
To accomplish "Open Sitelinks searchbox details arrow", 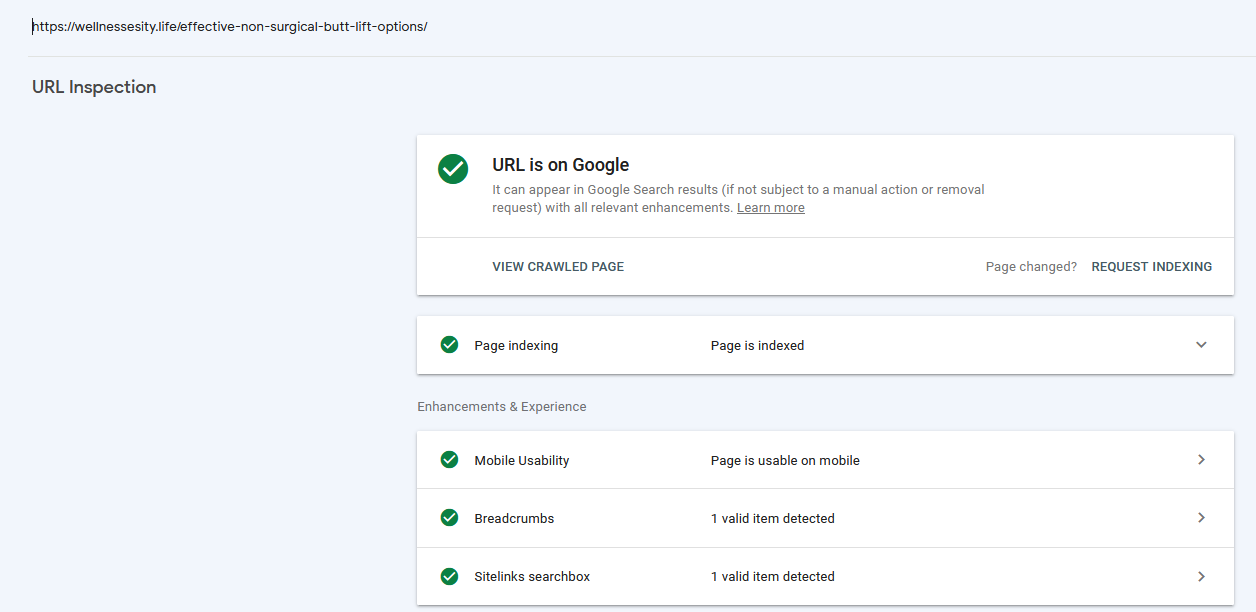I will pos(1201,576).
